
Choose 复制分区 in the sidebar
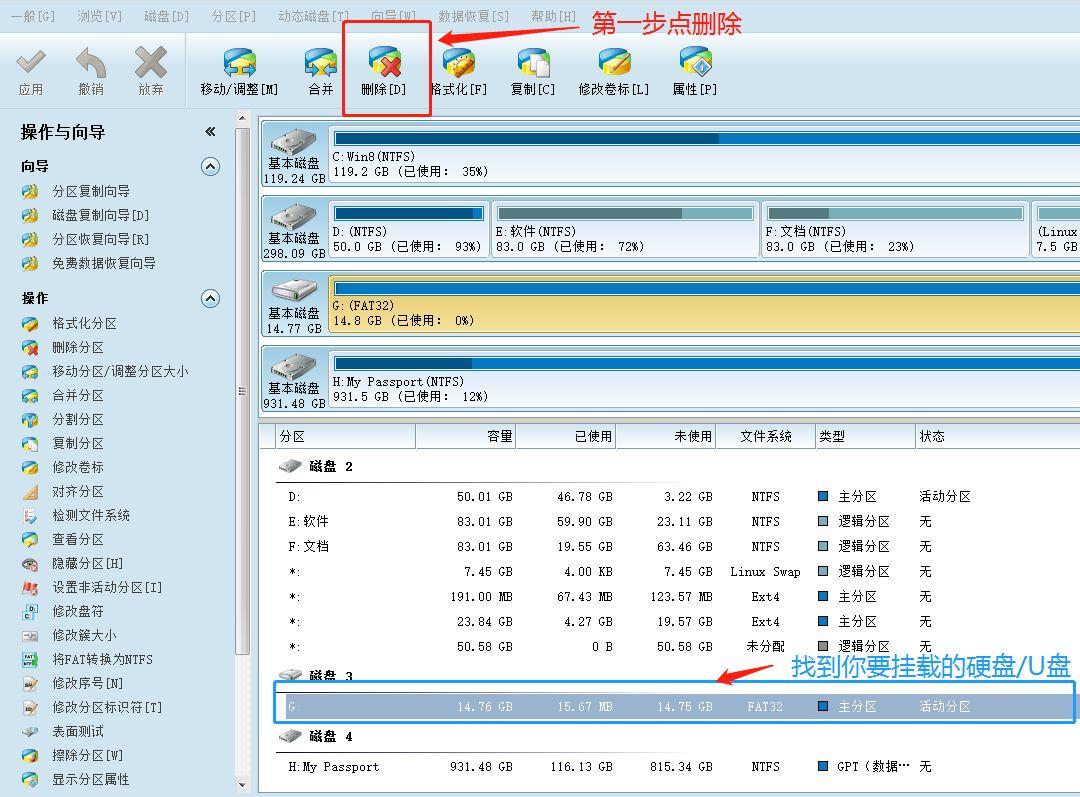click(x=78, y=443)
